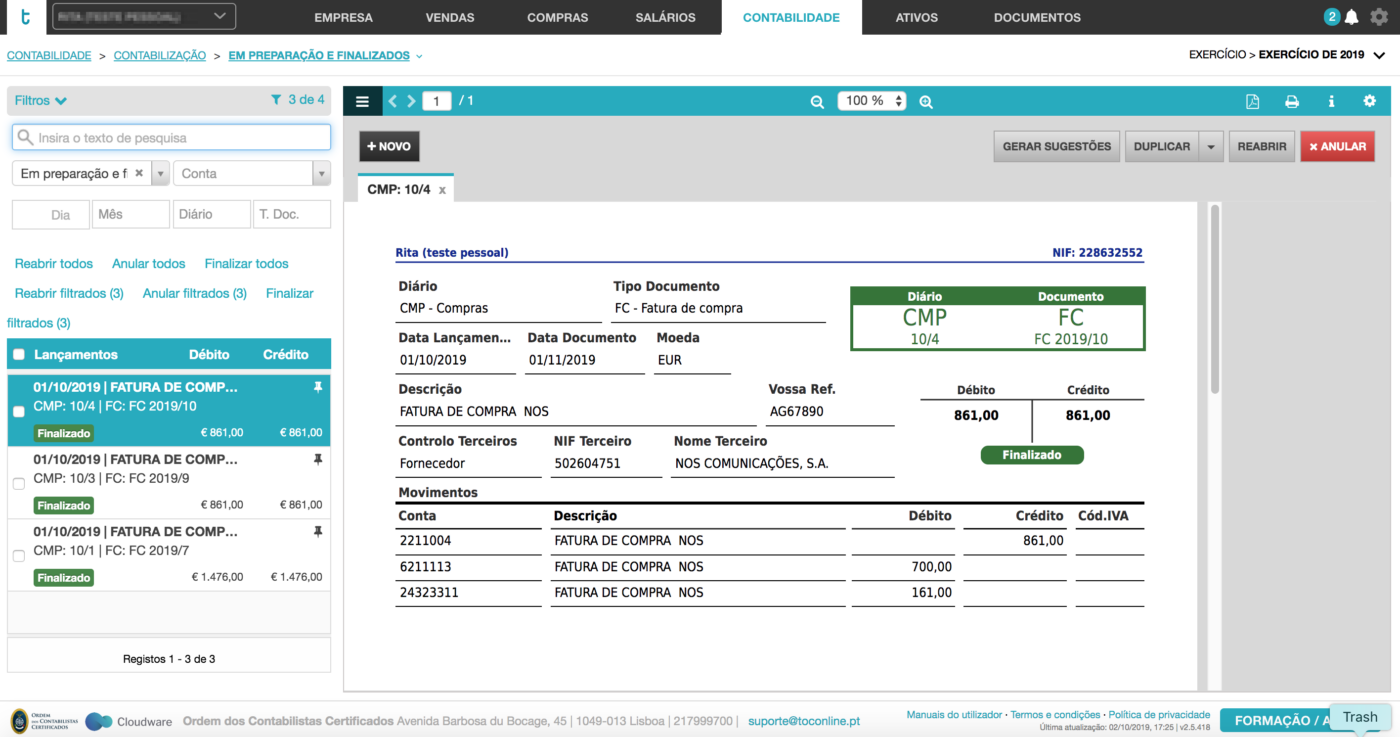Adjust the 100% zoom level stepper
The image size is (1400, 737).
click(898, 100)
